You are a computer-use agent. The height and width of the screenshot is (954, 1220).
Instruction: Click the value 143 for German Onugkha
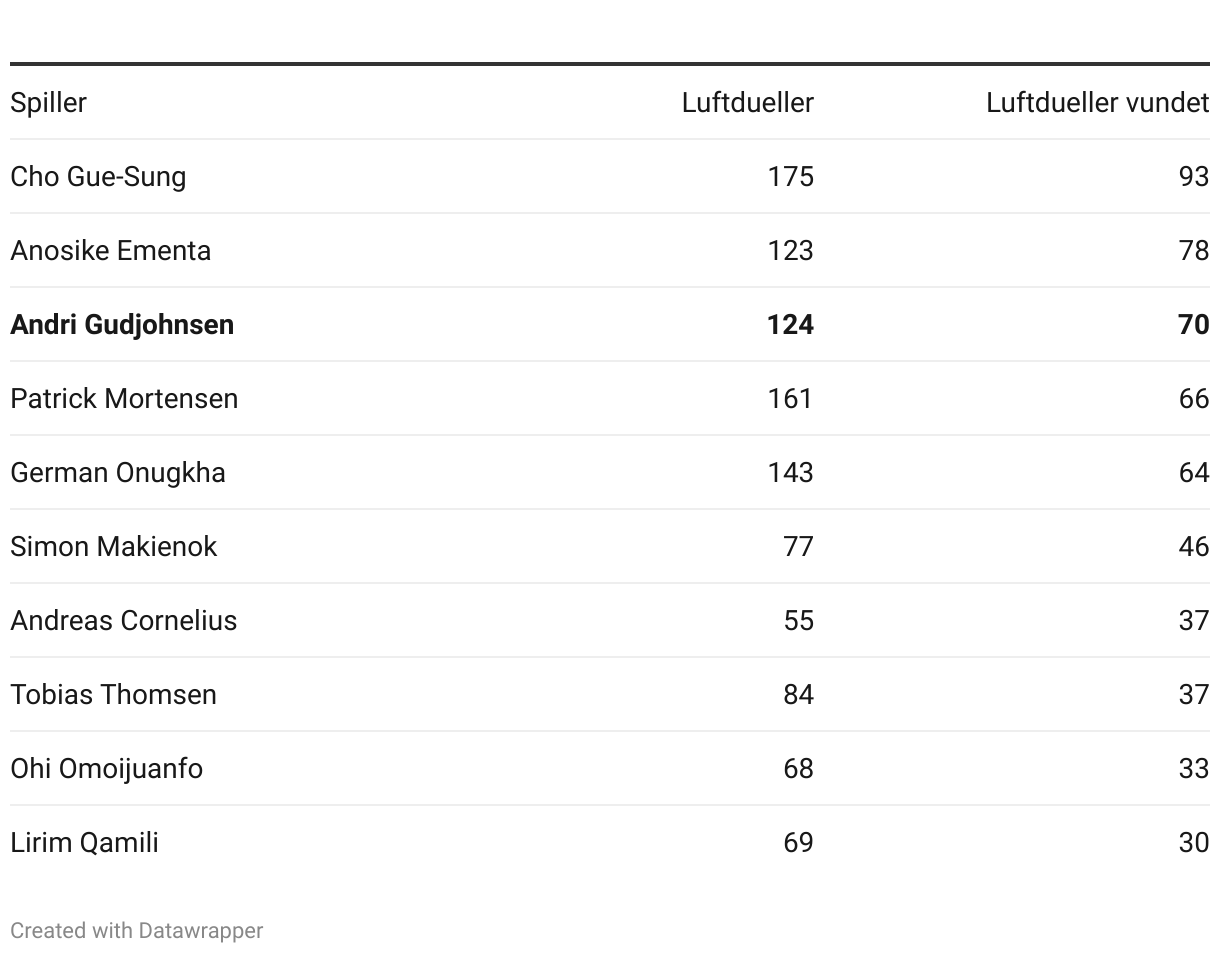click(x=790, y=473)
